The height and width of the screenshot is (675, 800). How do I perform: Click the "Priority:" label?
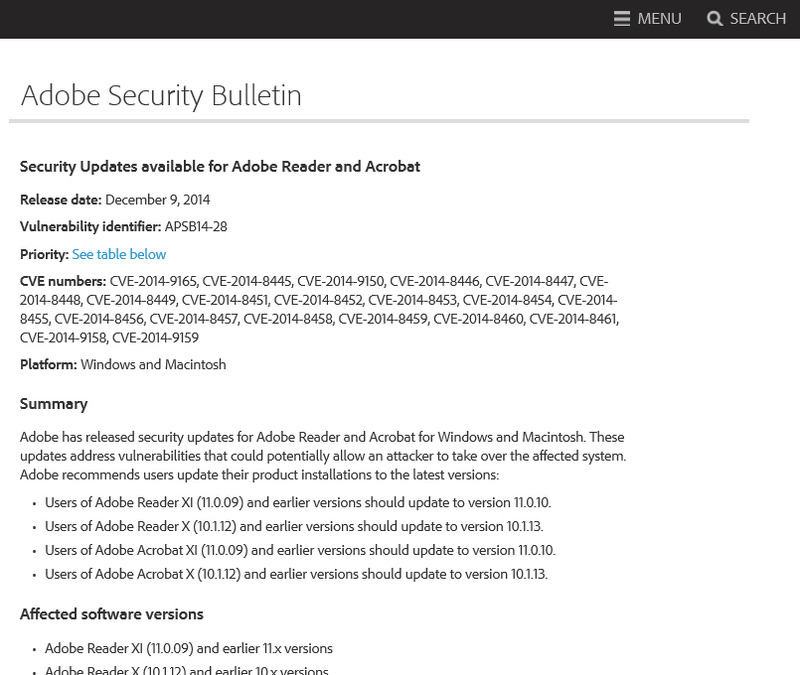(44, 255)
